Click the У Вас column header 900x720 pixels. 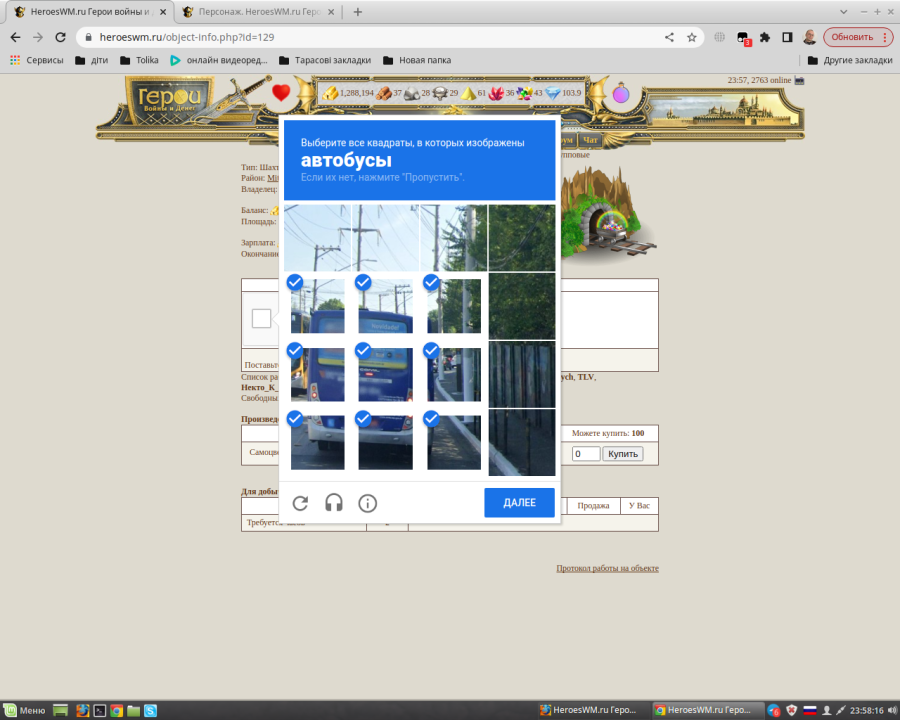click(639, 505)
